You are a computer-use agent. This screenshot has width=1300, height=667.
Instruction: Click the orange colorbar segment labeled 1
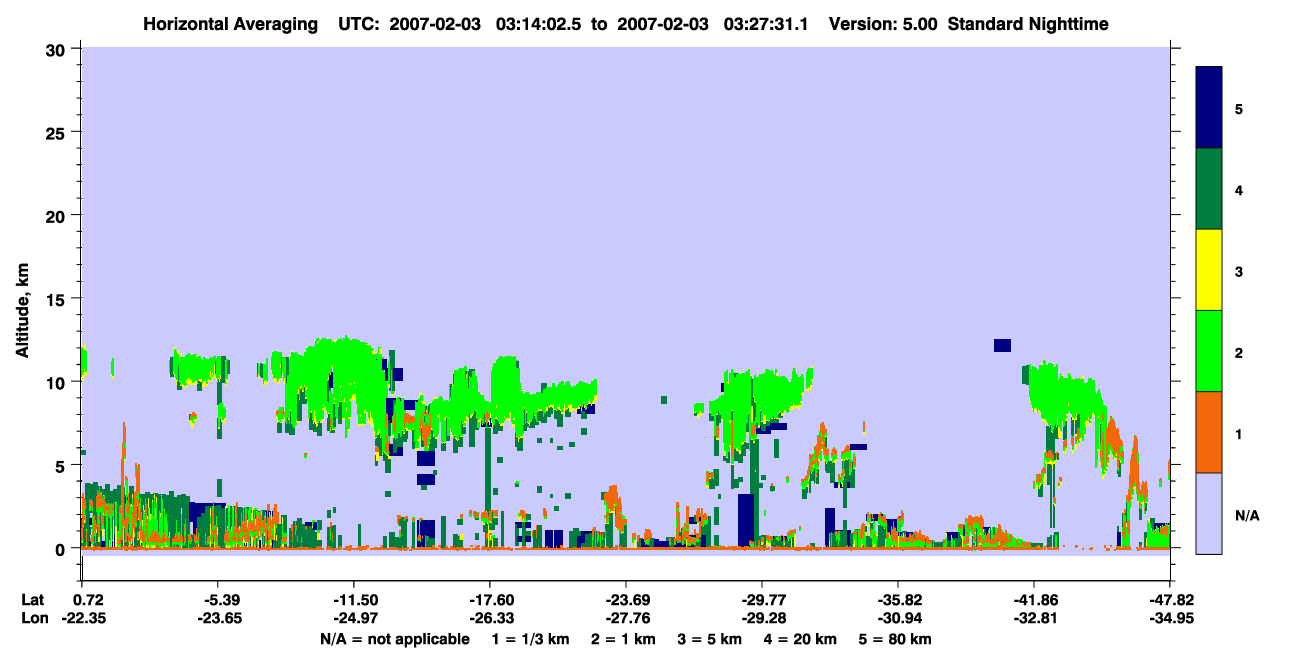[1209, 432]
